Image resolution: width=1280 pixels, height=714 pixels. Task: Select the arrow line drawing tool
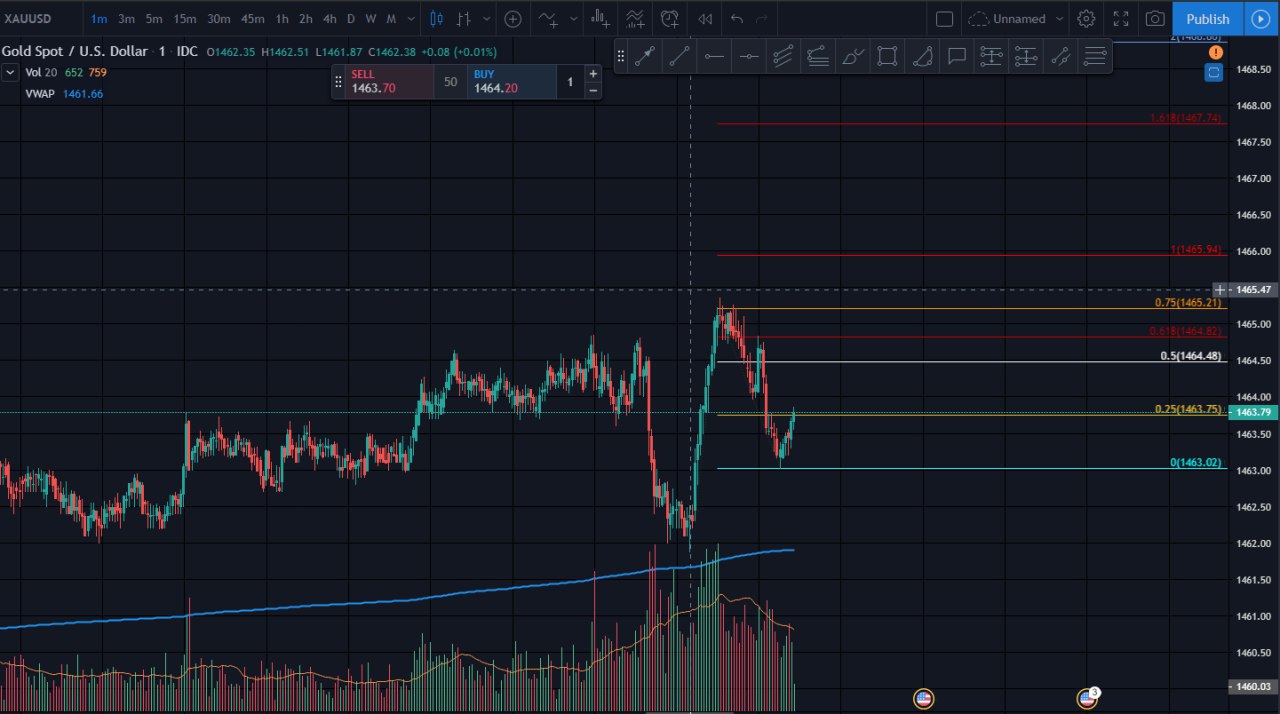click(646, 57)
